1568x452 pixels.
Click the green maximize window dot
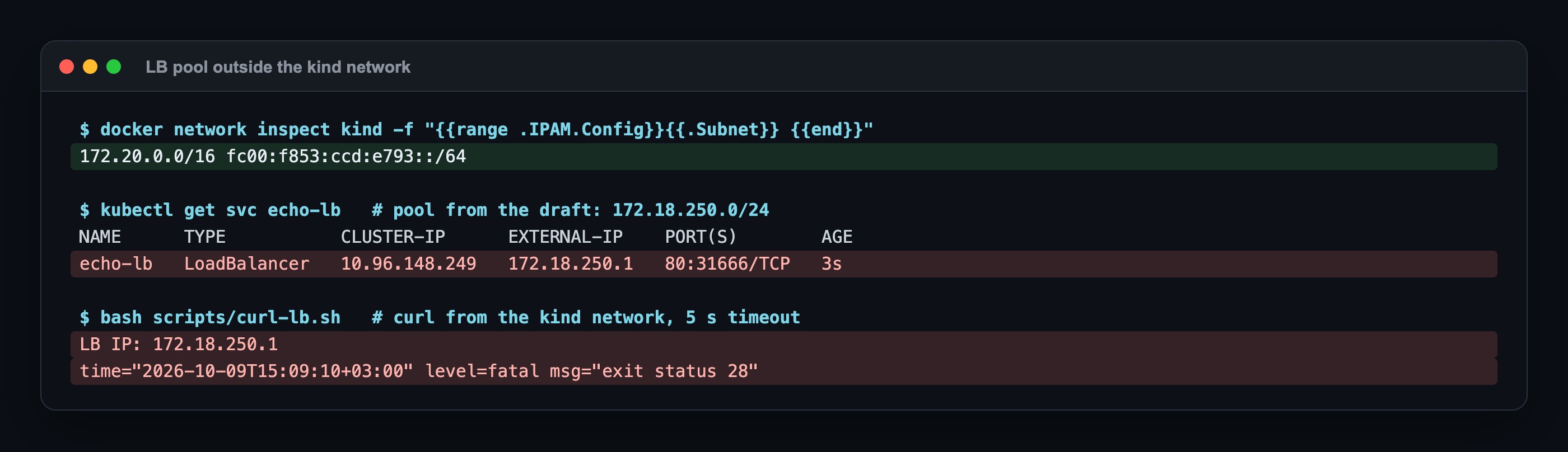[x=114, y=67]
